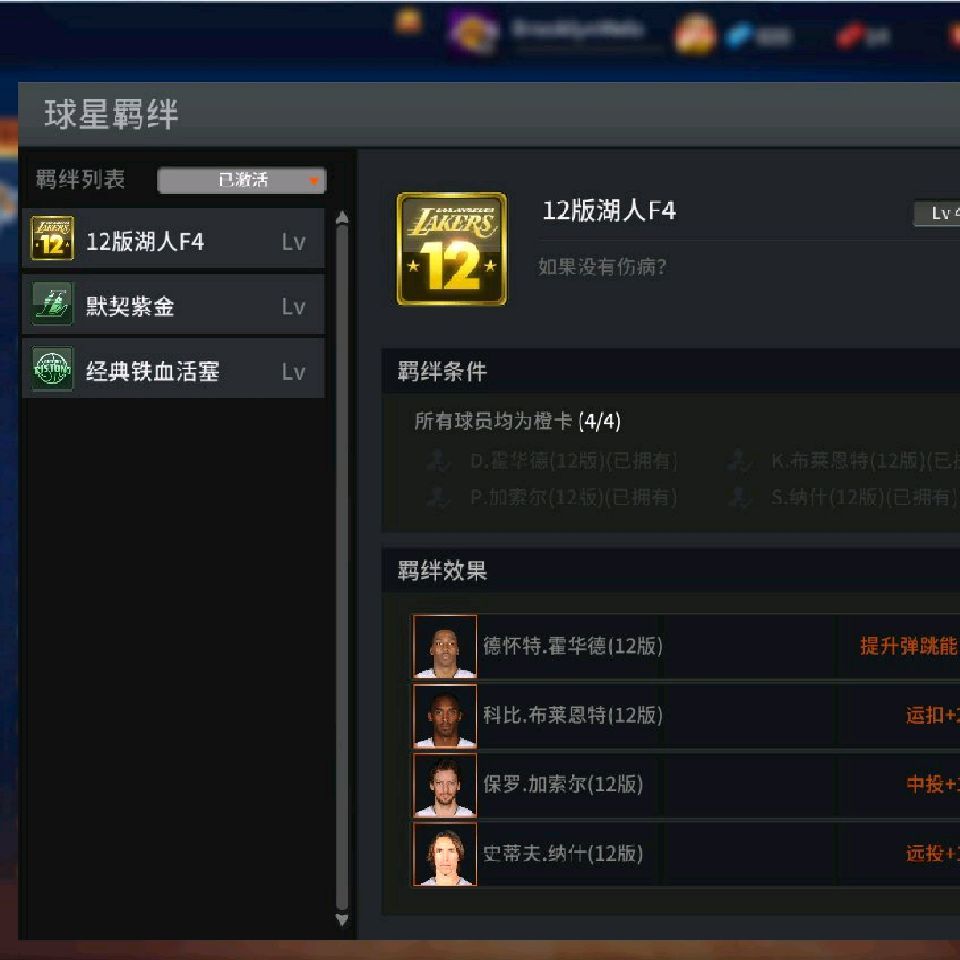Open the 已激活 filter dropdown
Image resolution: width=960 pixels, height=960 pixels.
(242, 180)
